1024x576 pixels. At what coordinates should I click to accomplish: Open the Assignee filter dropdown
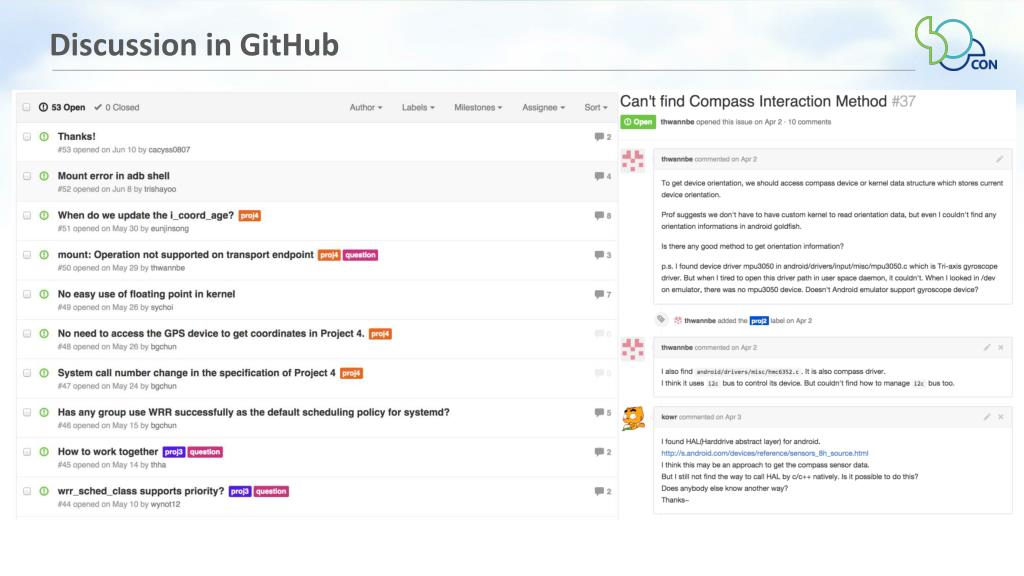(x=543, y=107)
